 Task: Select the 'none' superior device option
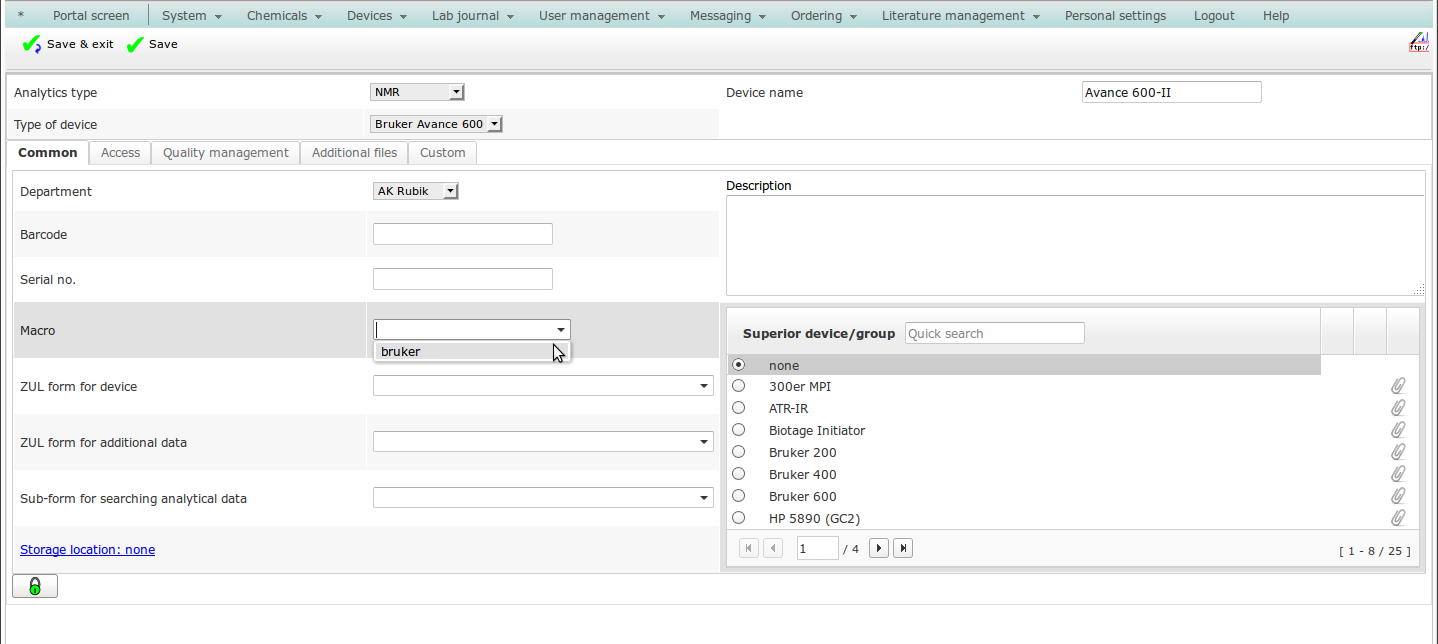739,365
